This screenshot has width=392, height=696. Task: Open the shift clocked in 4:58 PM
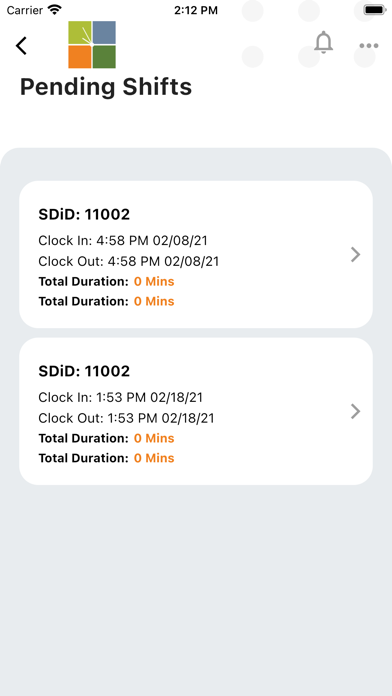point(196,254)
